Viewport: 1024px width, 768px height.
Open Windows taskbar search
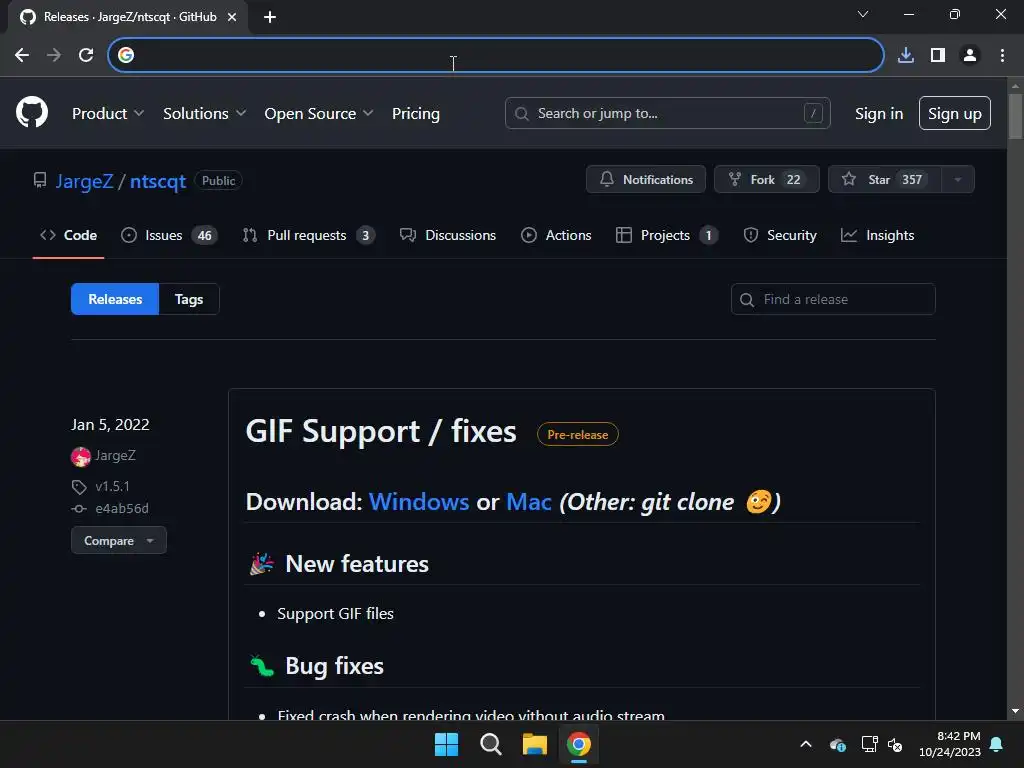point(490,744)
